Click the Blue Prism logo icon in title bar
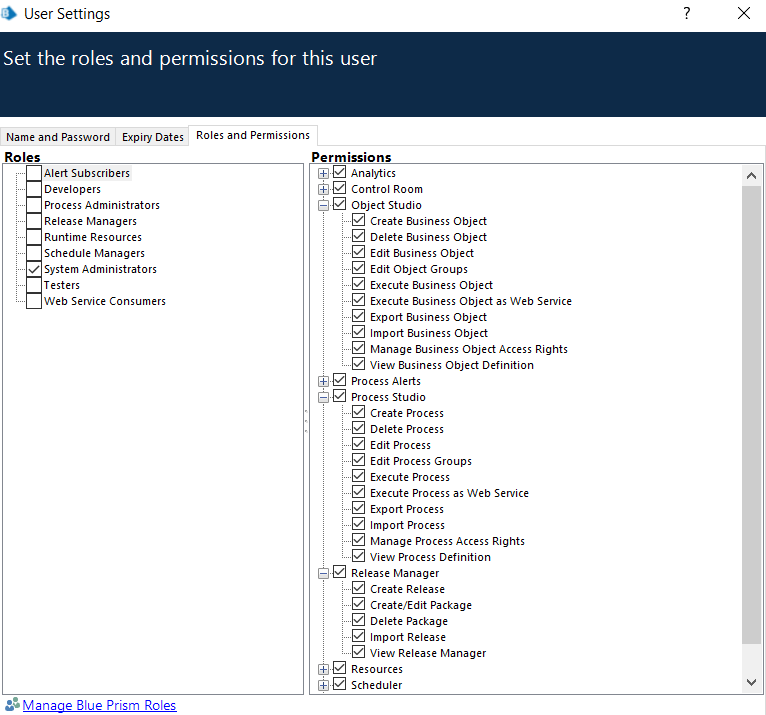The image size is (766, 715). click(9, 13)
